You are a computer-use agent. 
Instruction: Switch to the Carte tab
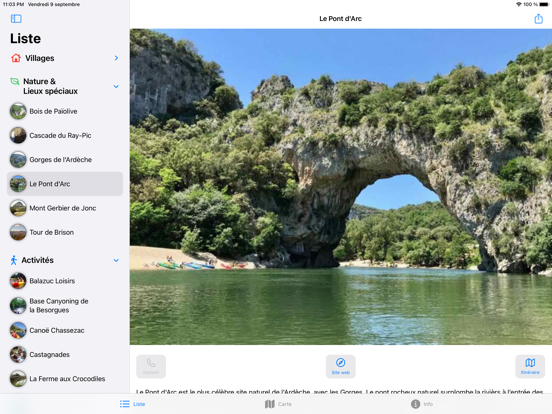tap(278, 404)
